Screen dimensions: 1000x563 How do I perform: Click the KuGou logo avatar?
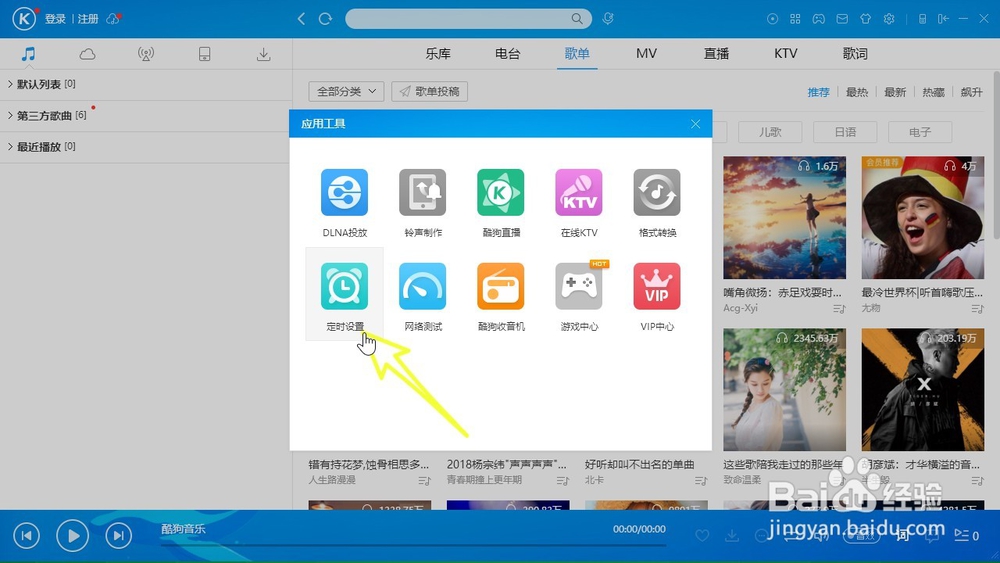[24, 18]
